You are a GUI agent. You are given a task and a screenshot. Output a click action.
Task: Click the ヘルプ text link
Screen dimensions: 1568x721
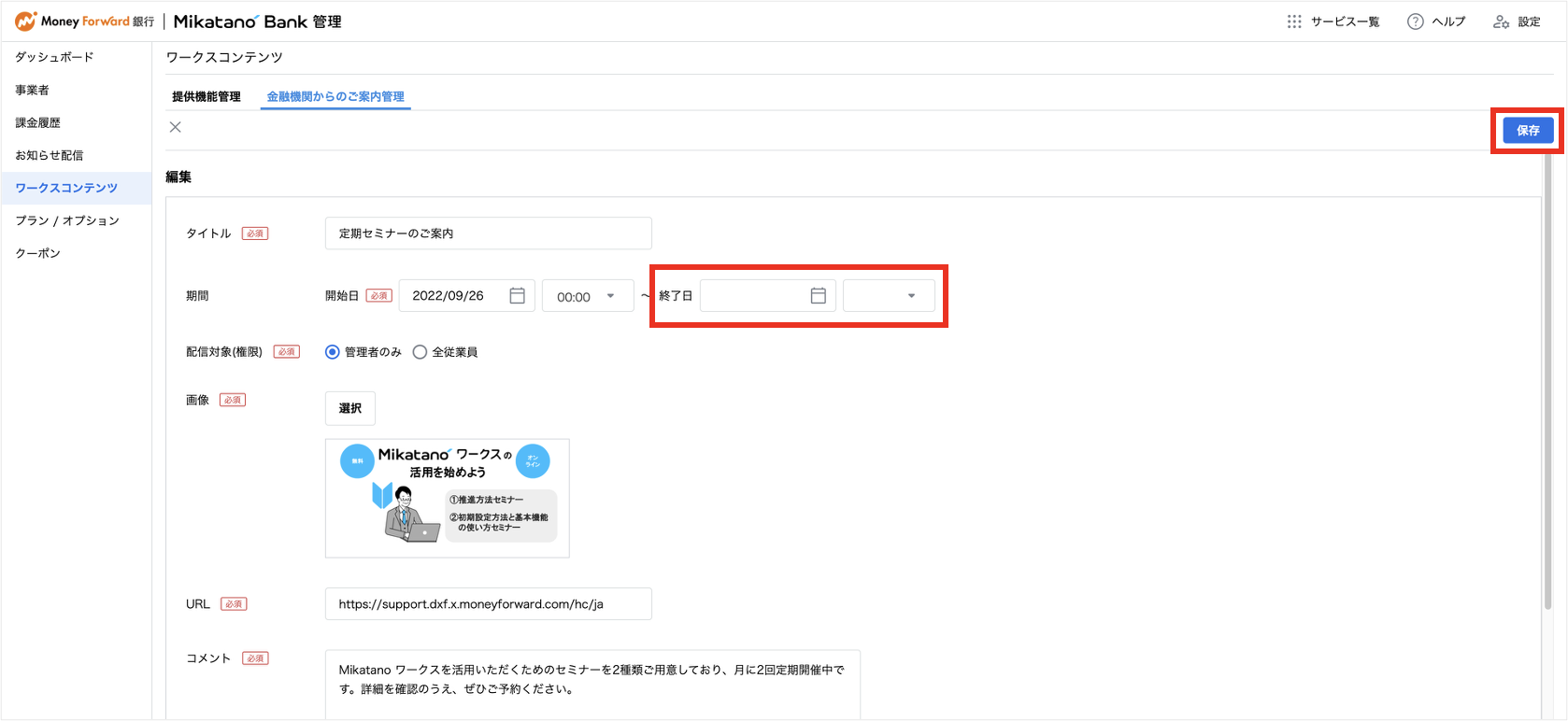(1448, 21)
